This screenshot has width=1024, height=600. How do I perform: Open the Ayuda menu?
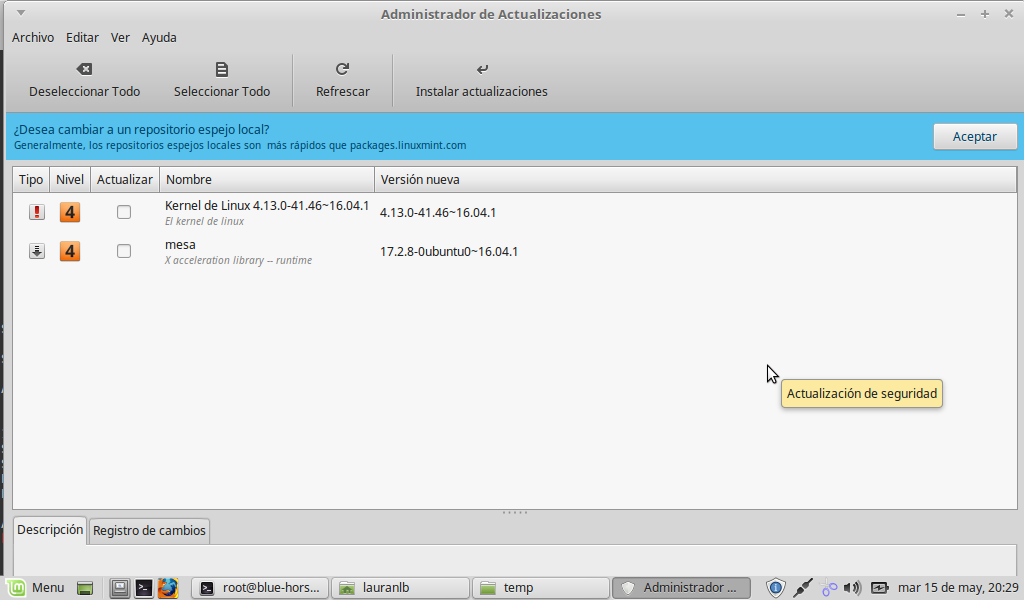point(159,37)
